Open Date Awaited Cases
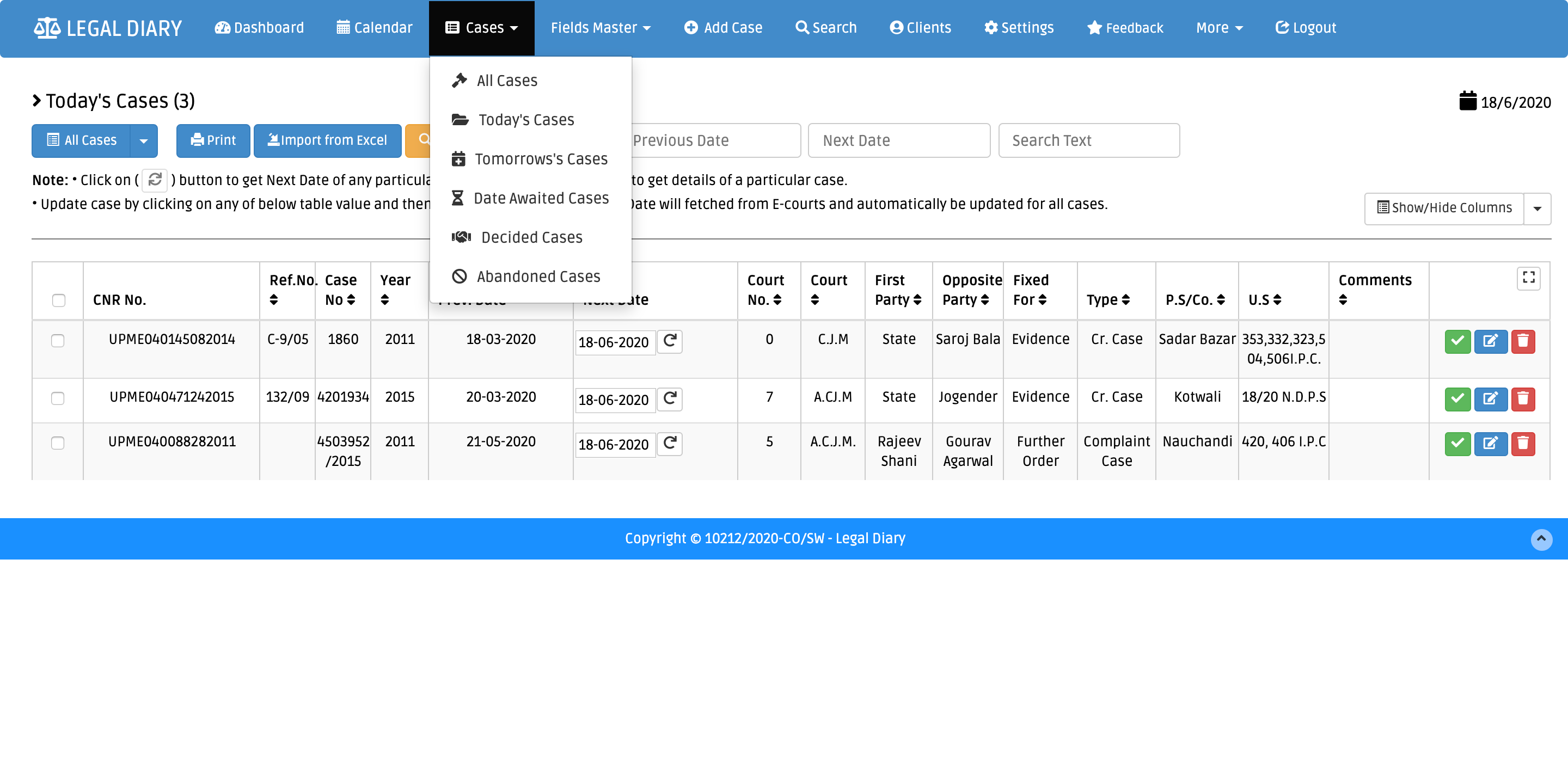 click(x=531, y=199)
